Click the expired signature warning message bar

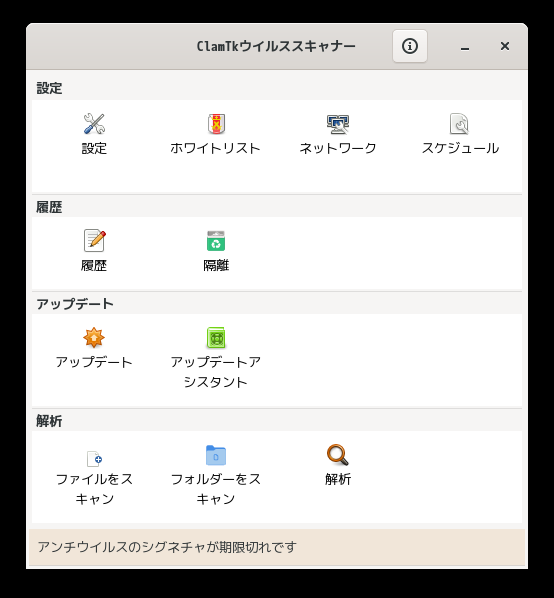pyautogui.click(x=277, y=547)
